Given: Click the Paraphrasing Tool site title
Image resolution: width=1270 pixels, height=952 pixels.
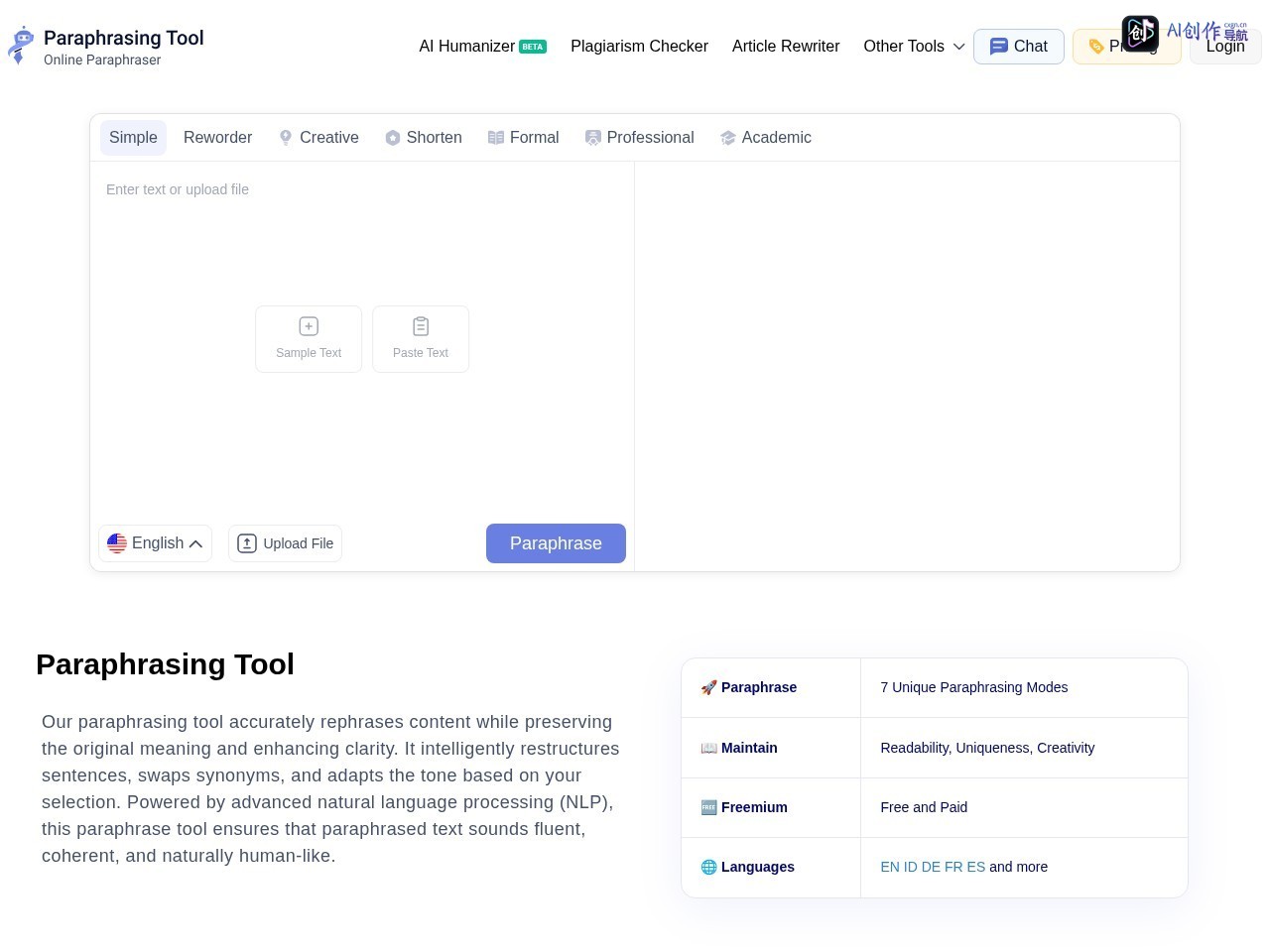Looking at the screenshot, I should pyautogui.click(x=124, y=38).
